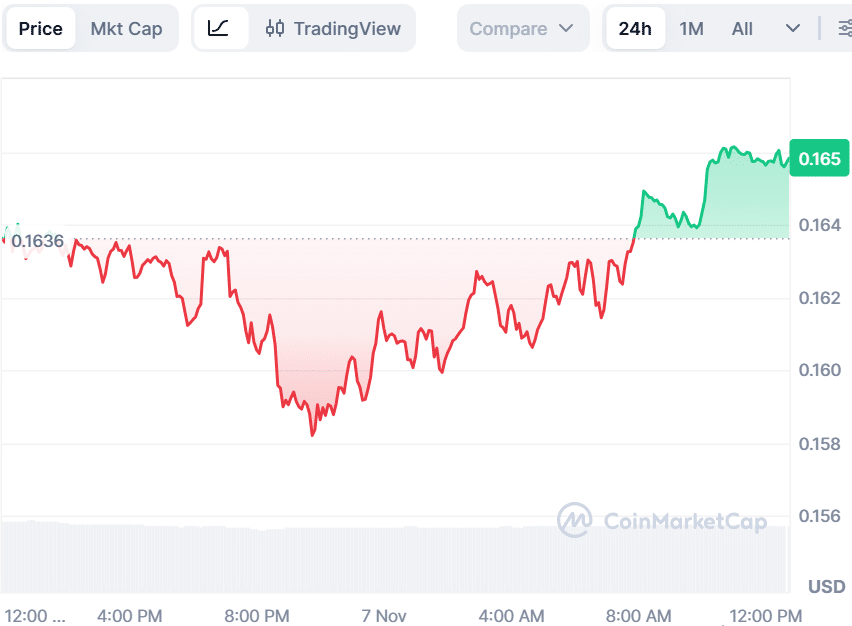This screenshot has height=626, width=852.
Task: Click the 7 Nov date marker
Action: point(384,615)
